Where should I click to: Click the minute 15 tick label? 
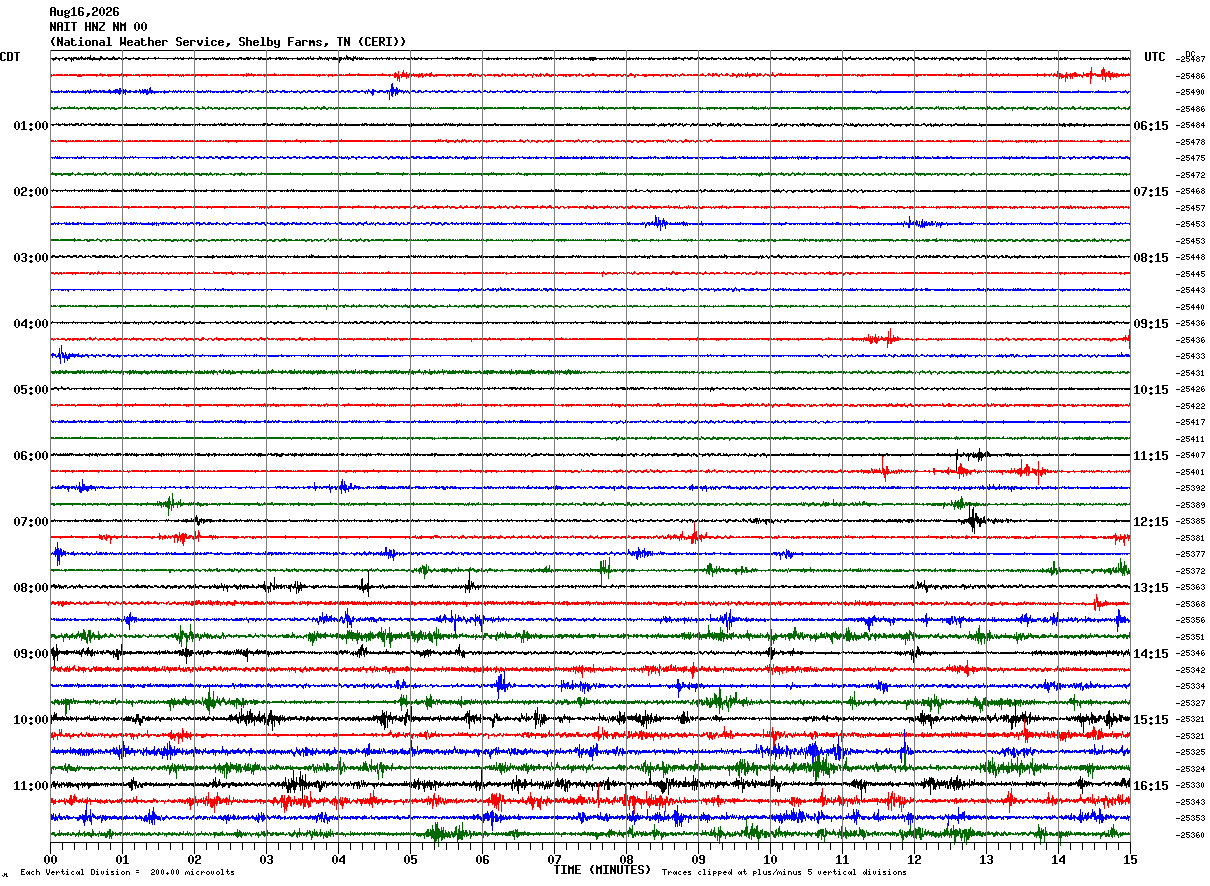[1130, 859]
